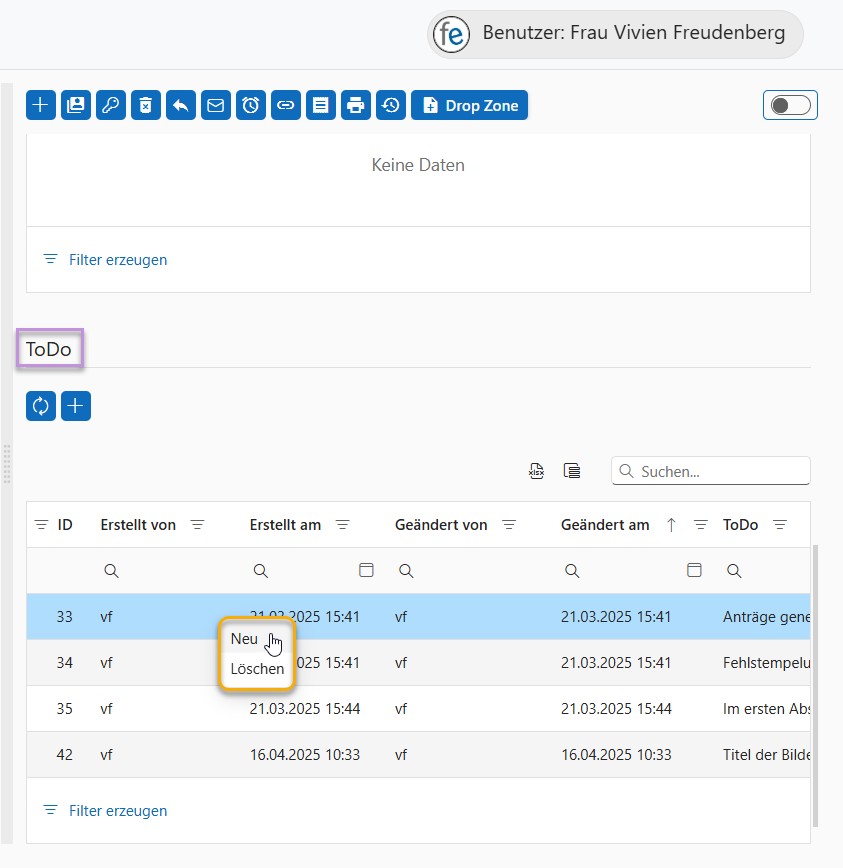Click the printer icon in toolbar

[x=356, y=105]
